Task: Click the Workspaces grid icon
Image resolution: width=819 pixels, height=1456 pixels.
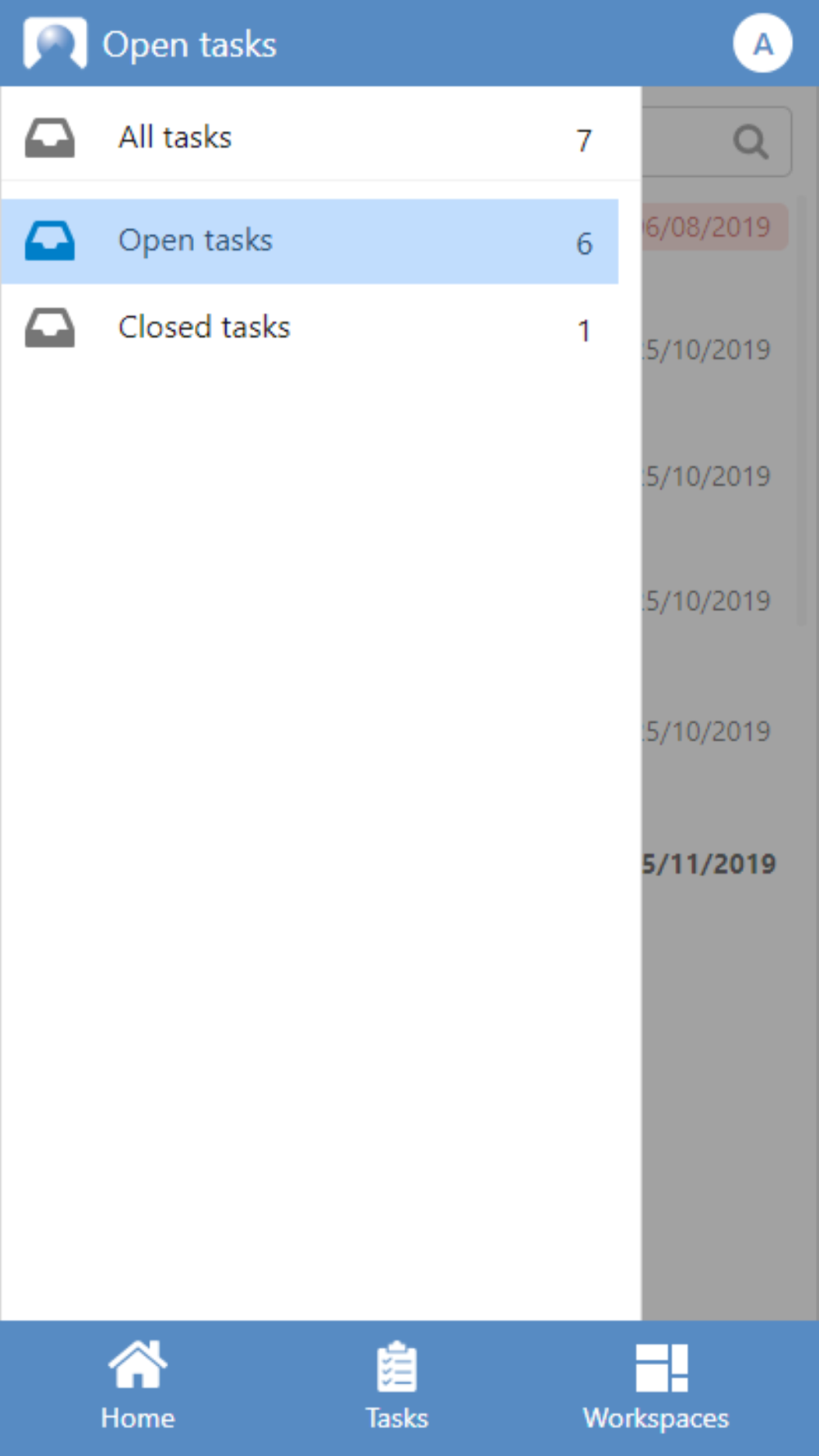Action: (x=661, y=1367)
